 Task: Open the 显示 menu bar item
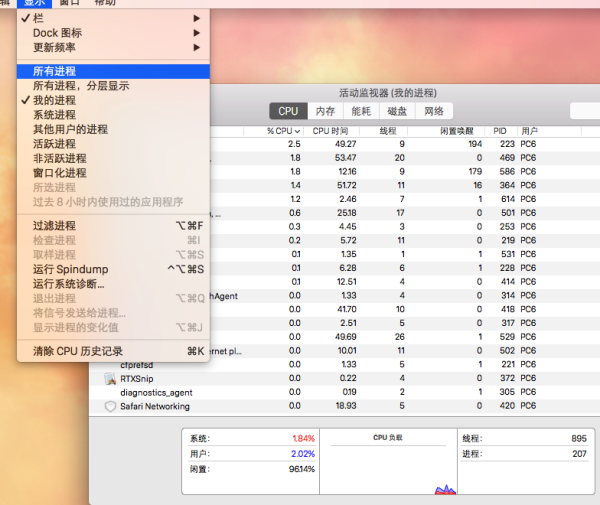(34, 3)
